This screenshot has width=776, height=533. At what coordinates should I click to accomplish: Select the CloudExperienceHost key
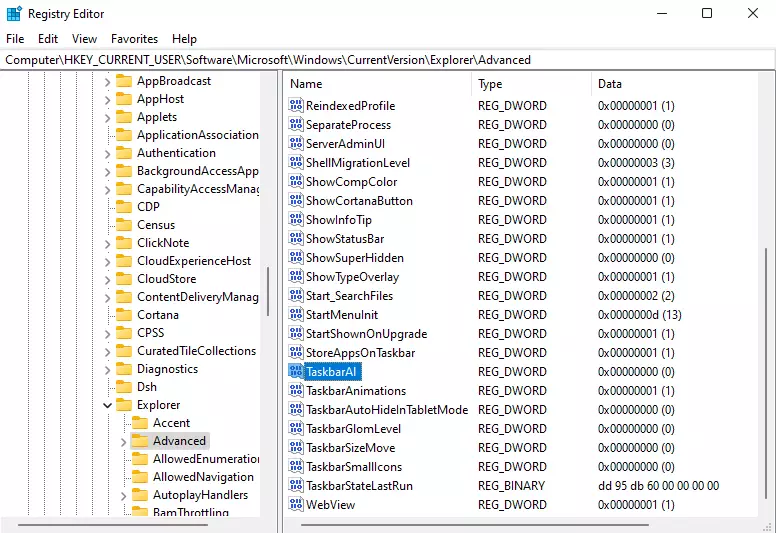[x=194, y=261]
